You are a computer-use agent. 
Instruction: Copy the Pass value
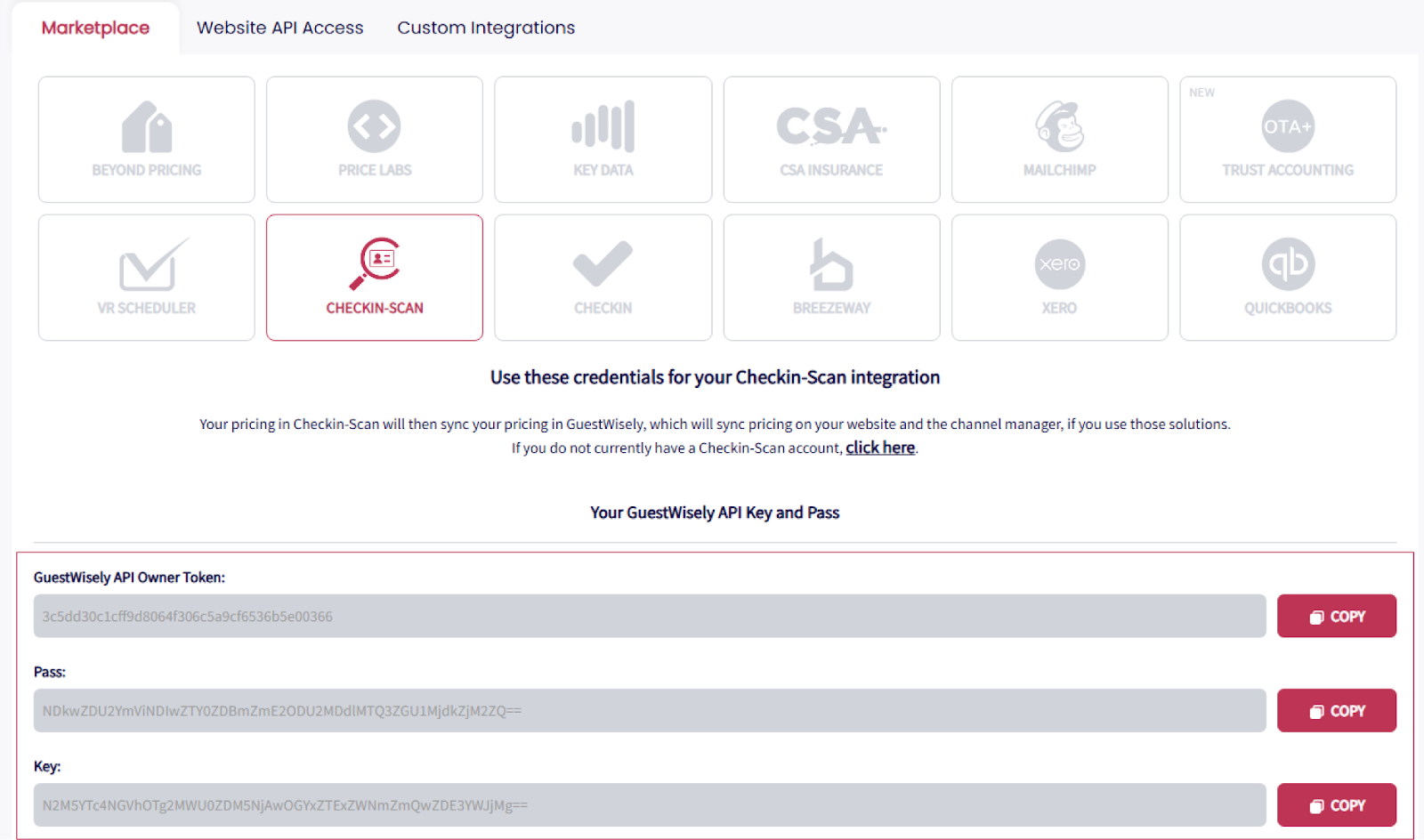[1337, 710]
